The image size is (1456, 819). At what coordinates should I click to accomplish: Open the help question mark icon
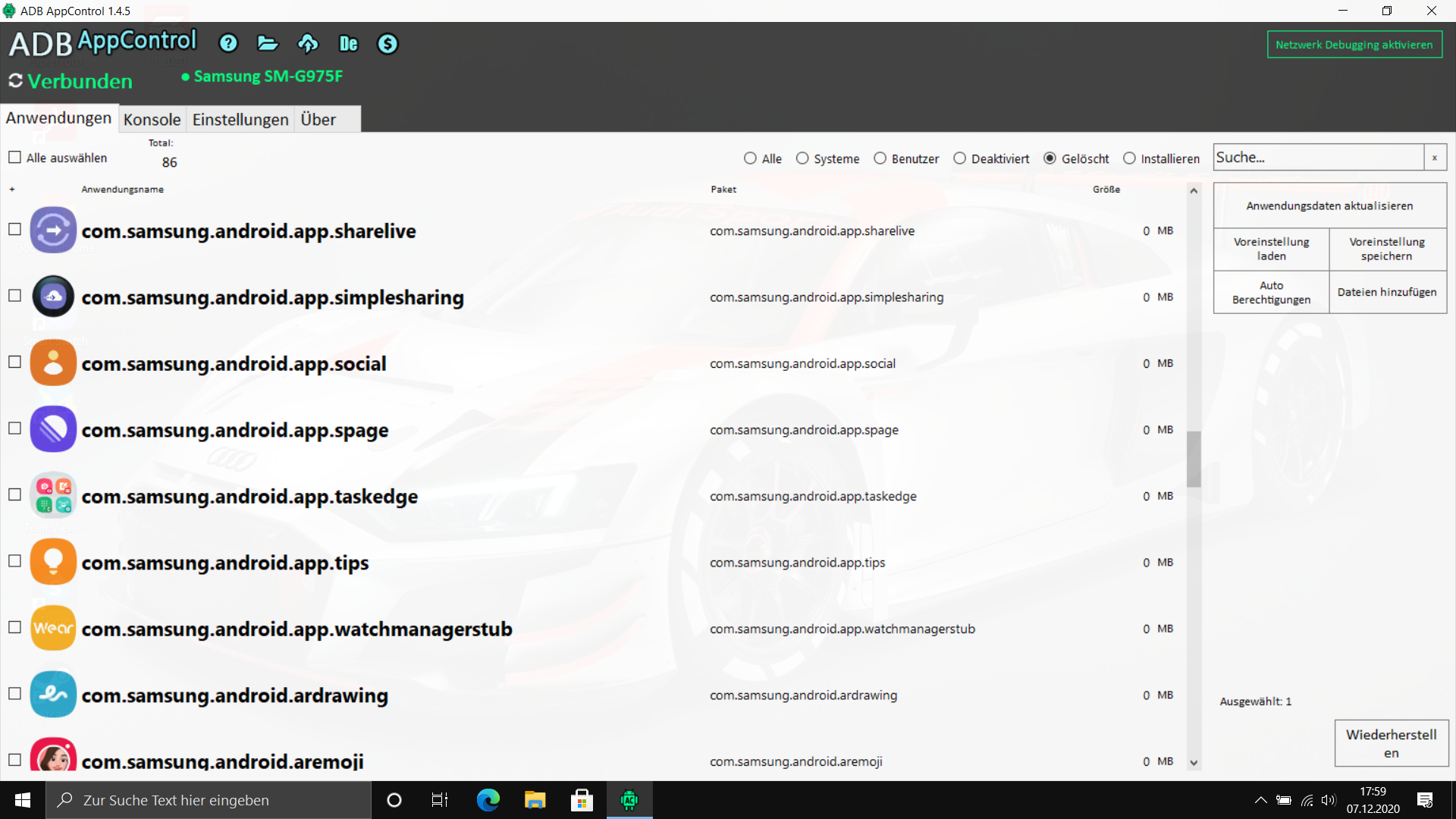tap(228, 43)
